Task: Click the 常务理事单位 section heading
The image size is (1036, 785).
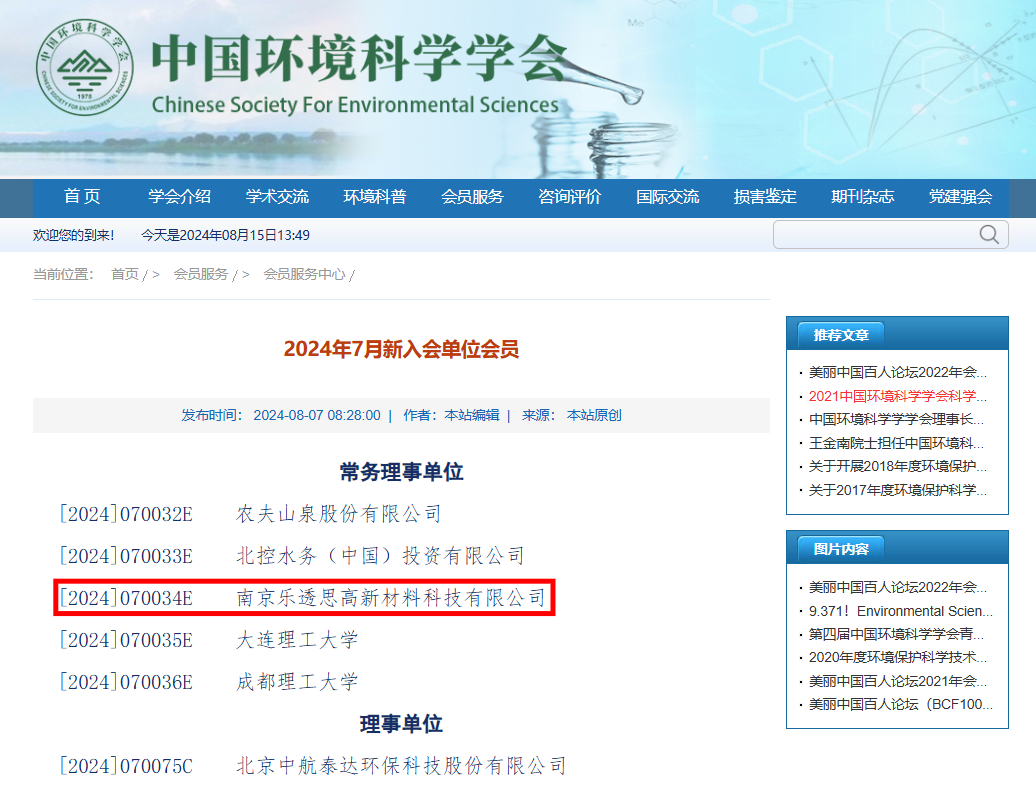Action: [x=401, y=472]
